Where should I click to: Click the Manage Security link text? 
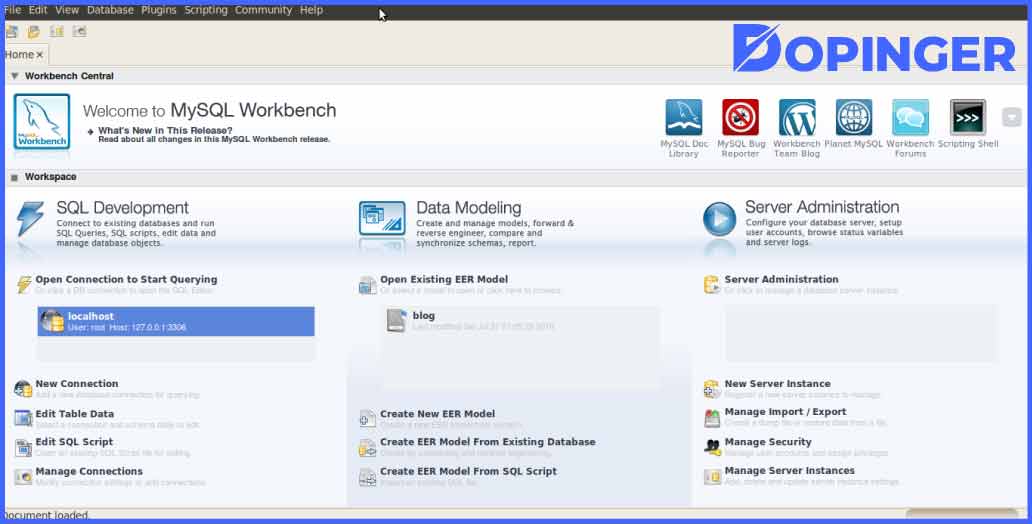point(768,442)
